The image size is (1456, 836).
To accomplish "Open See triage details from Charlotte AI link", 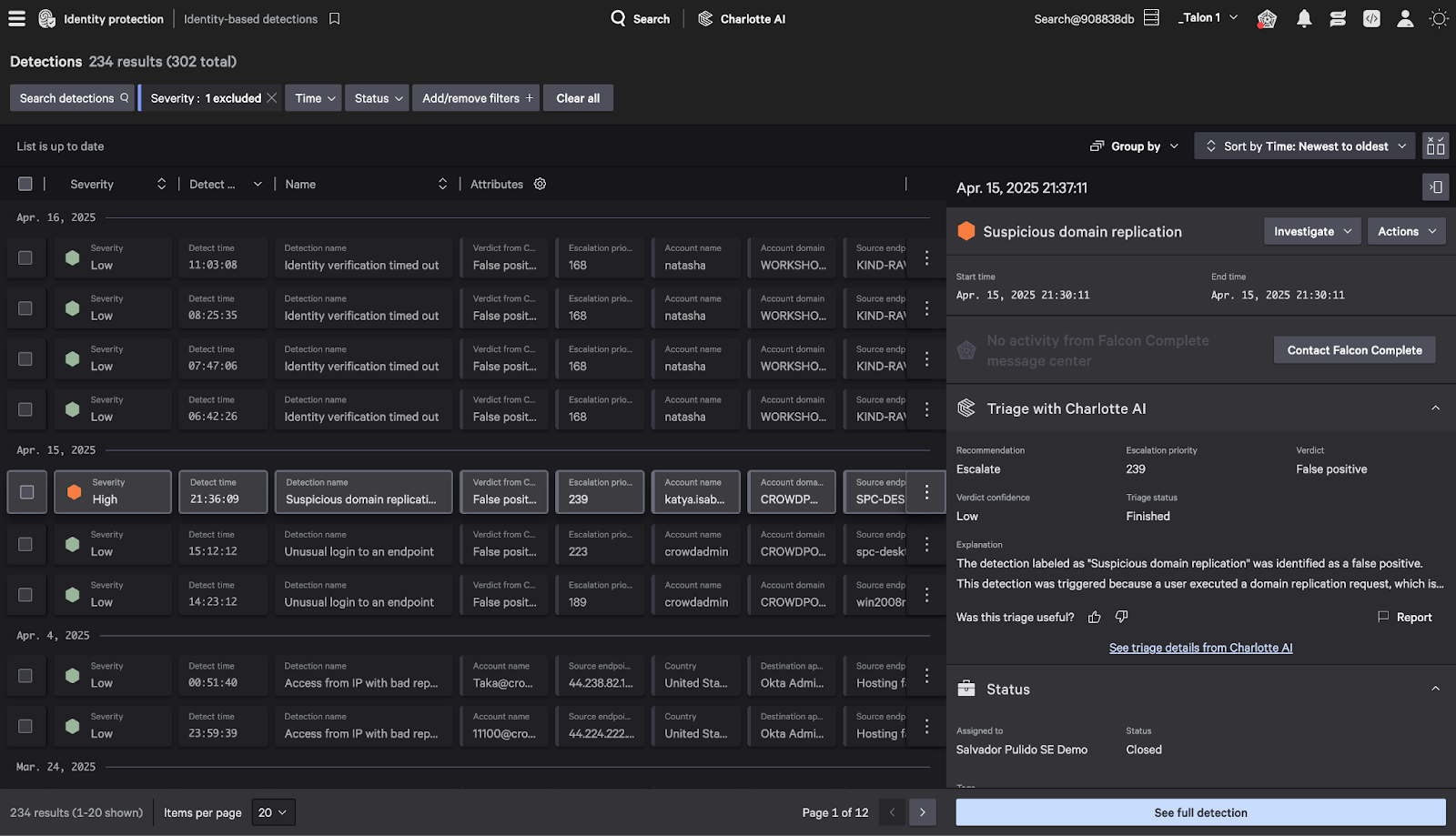I will 1200,648.
